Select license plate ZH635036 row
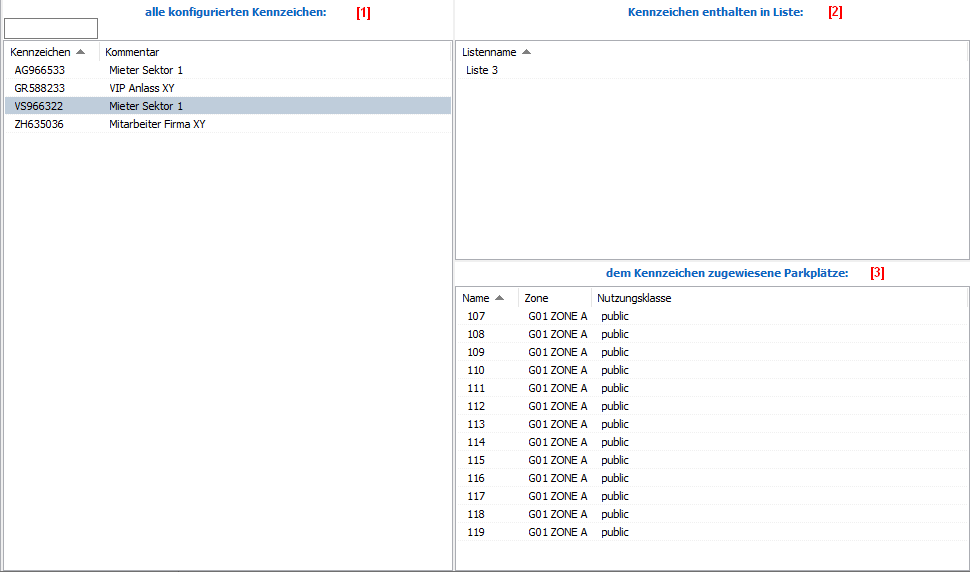This screenshot has height=572, width=970. [40, 124]
